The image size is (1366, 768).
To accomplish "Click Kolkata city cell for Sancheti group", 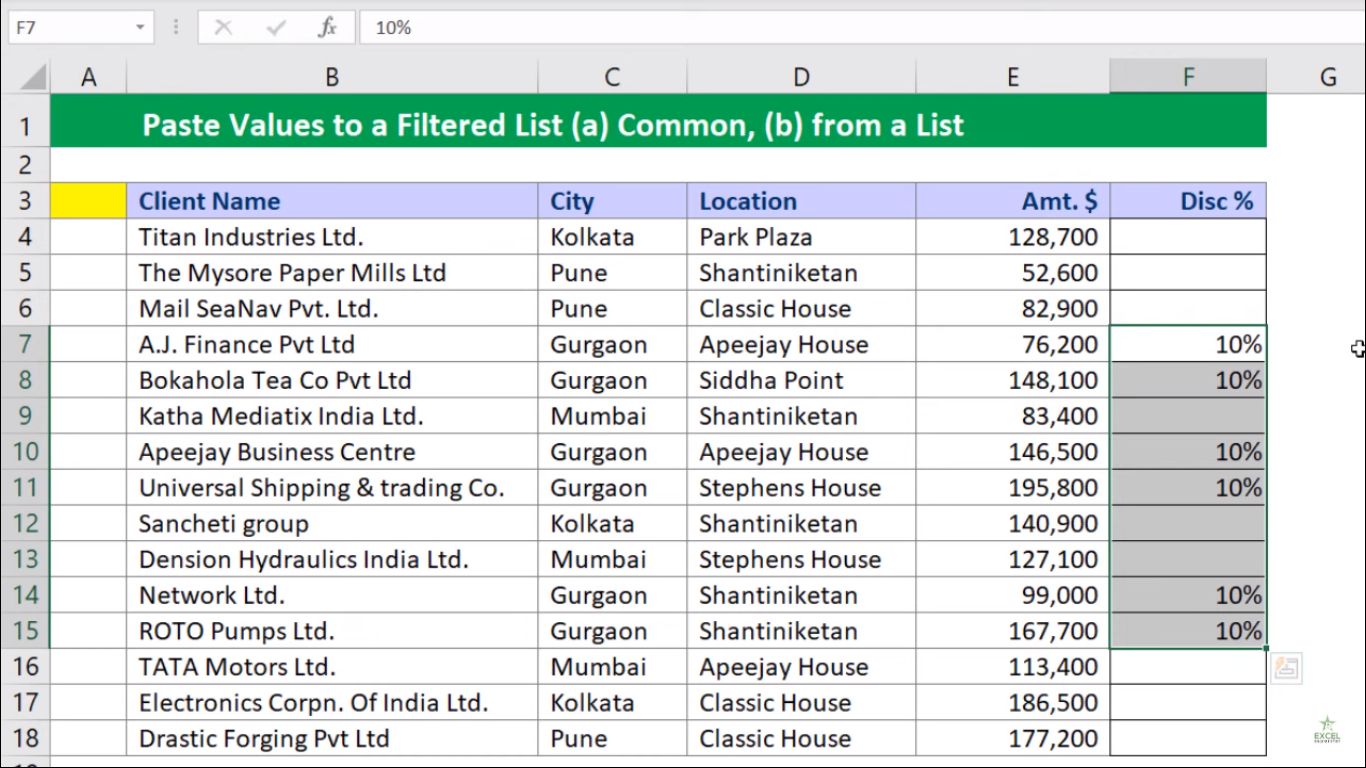I will coord(612,524).
